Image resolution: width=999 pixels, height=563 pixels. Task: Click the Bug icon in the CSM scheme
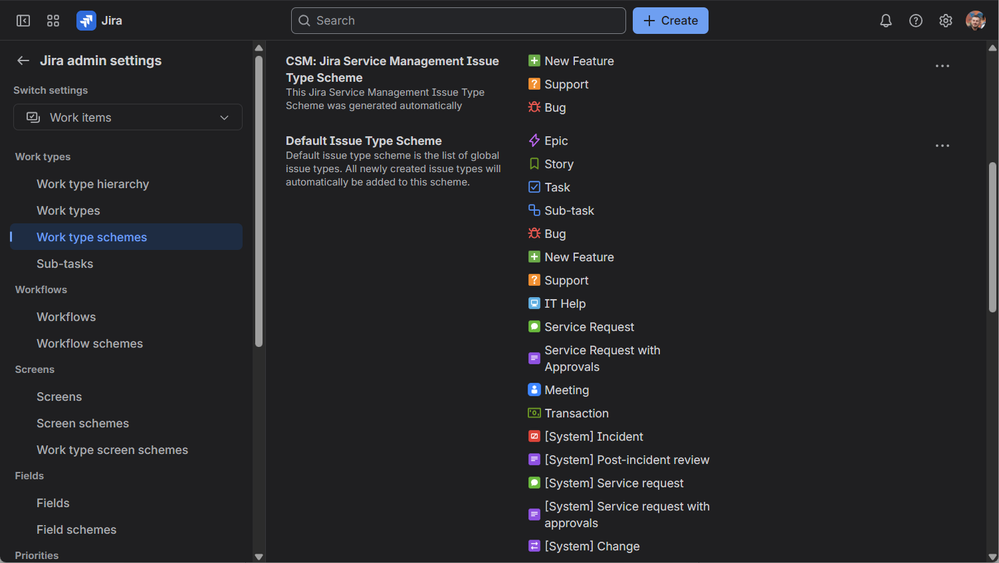pos(534,107)
